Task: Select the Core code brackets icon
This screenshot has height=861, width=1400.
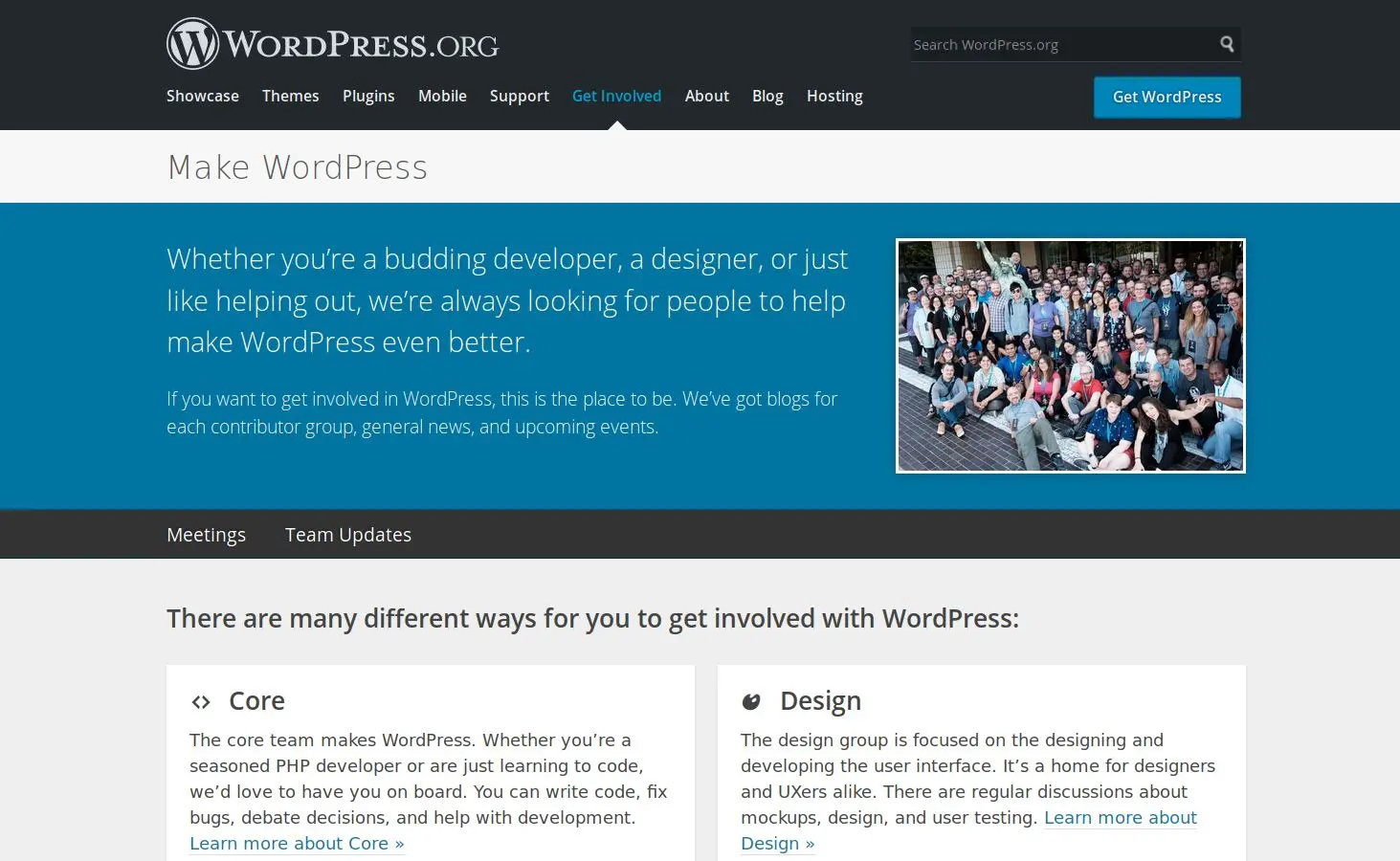Action: 201,701
